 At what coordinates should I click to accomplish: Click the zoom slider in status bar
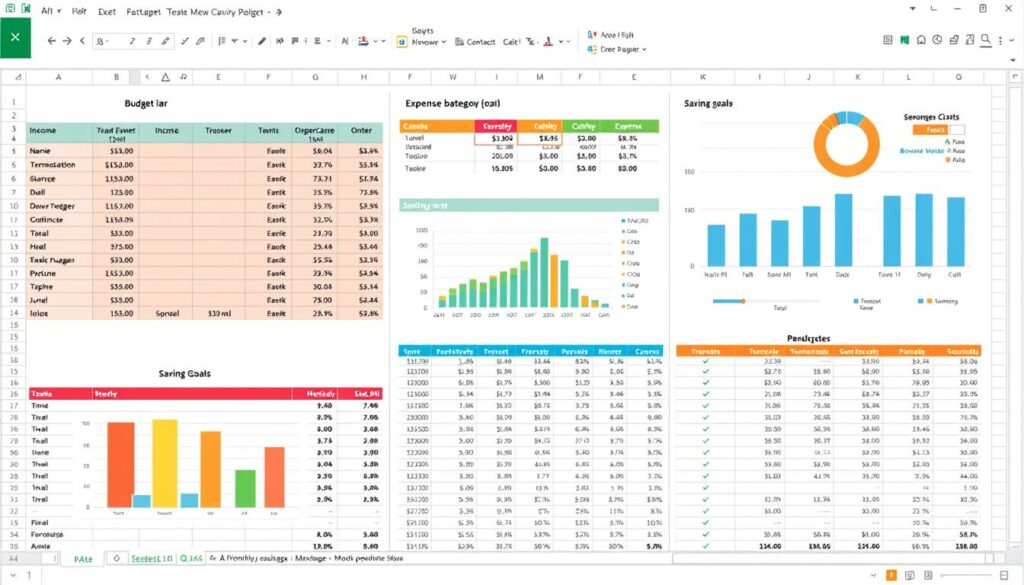(967, 575)
